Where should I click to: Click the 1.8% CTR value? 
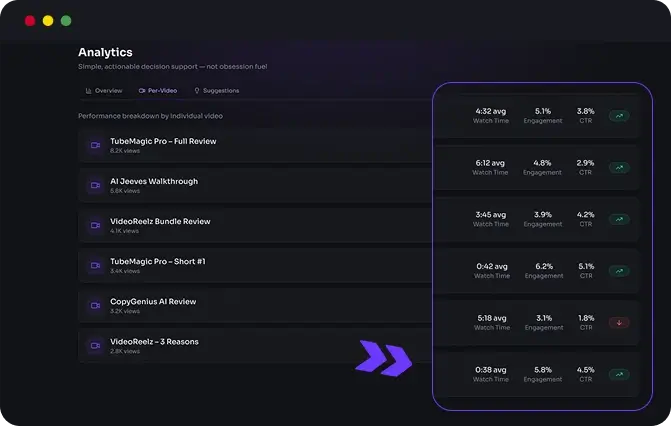586,319
